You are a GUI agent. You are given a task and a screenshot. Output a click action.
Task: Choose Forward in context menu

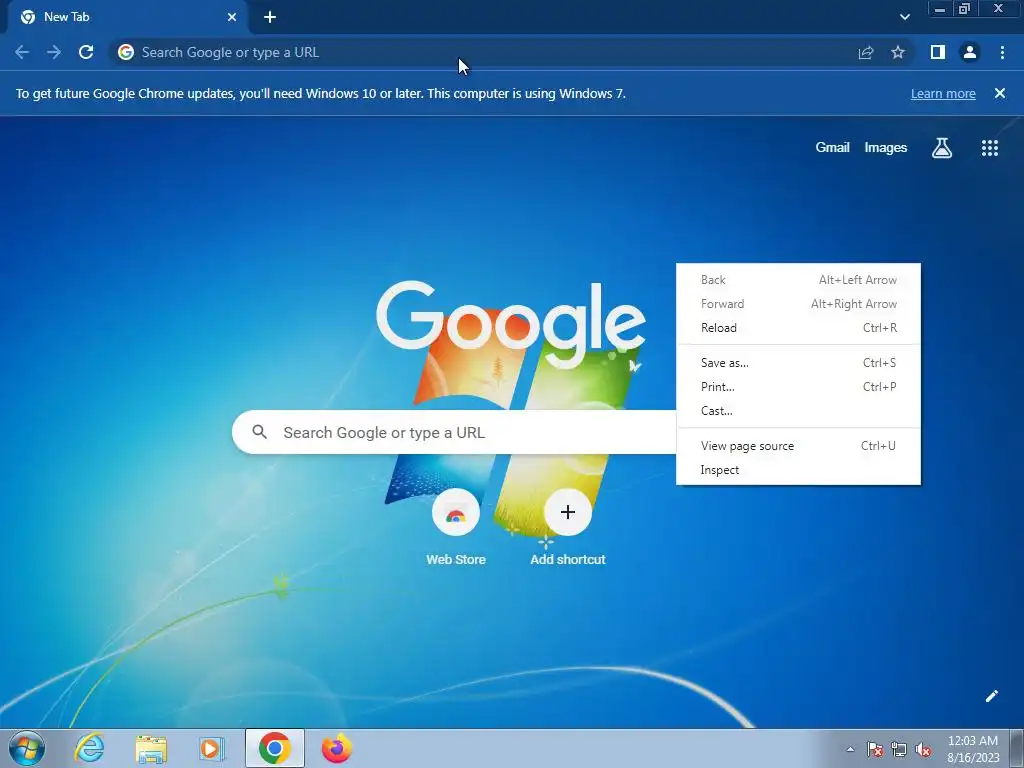point(798,304)
